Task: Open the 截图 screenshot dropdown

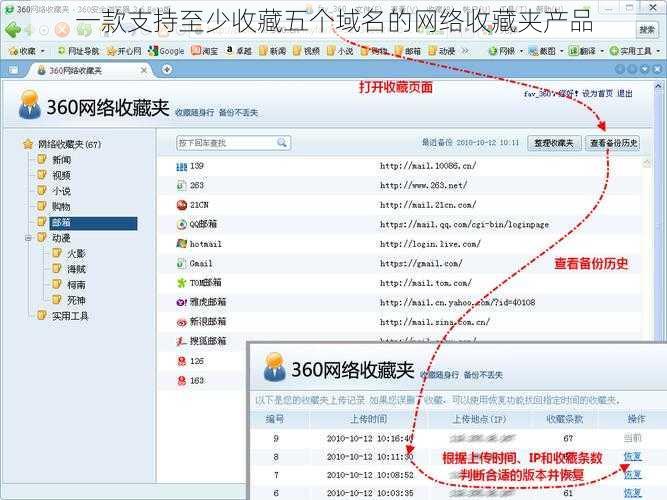Action: [x=546, y=51]
